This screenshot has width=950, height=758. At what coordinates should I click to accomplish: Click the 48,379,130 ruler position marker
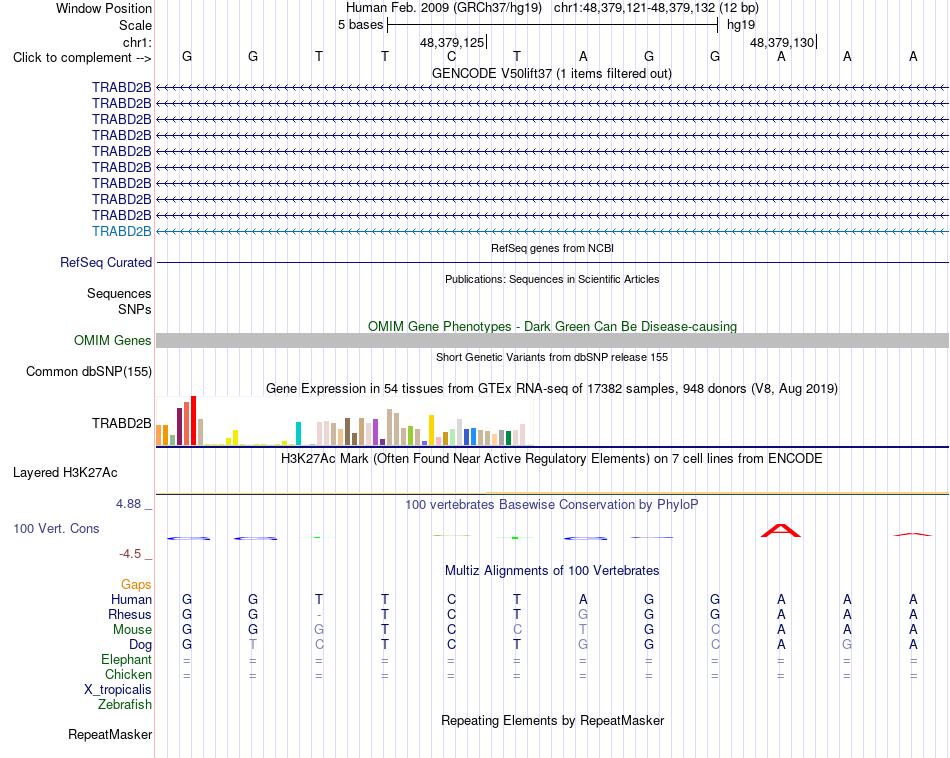pyautogui.click(x=782, y=42)
